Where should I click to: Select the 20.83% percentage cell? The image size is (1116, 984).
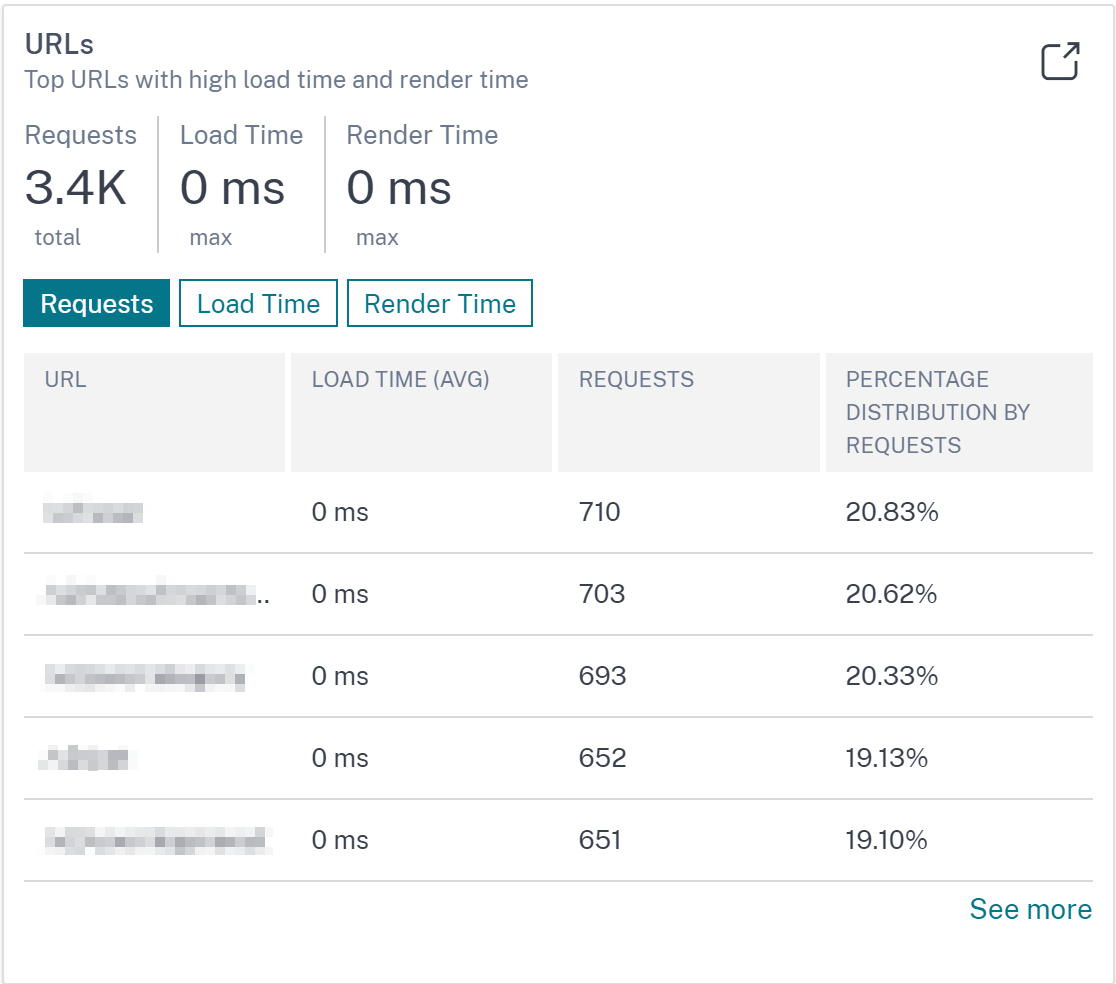892,512
